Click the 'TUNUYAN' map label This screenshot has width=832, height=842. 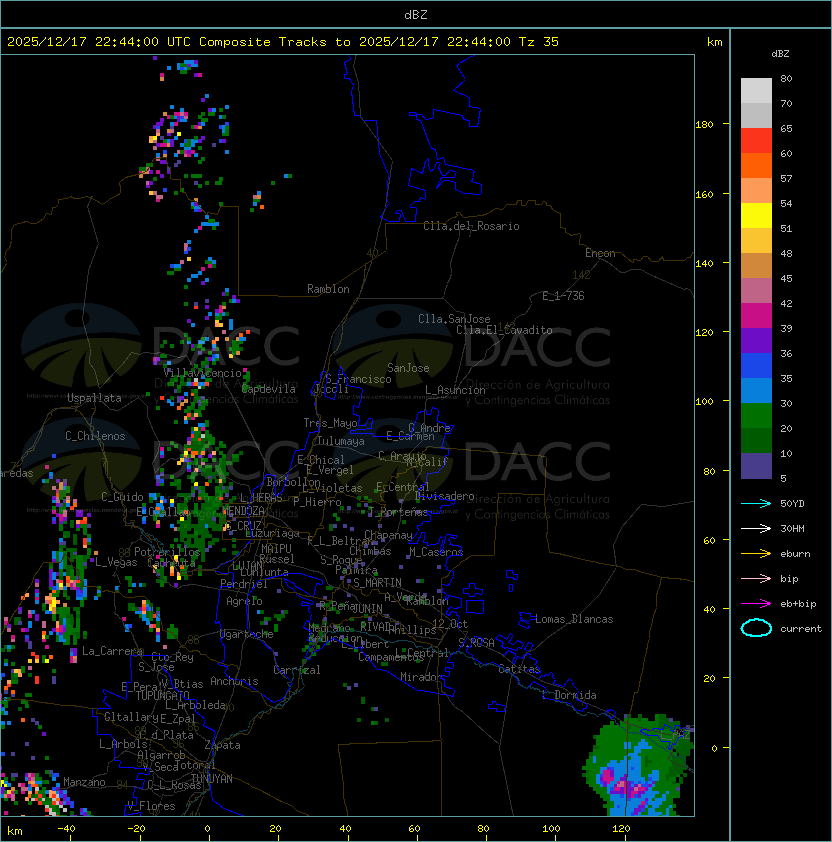(212, 779)
